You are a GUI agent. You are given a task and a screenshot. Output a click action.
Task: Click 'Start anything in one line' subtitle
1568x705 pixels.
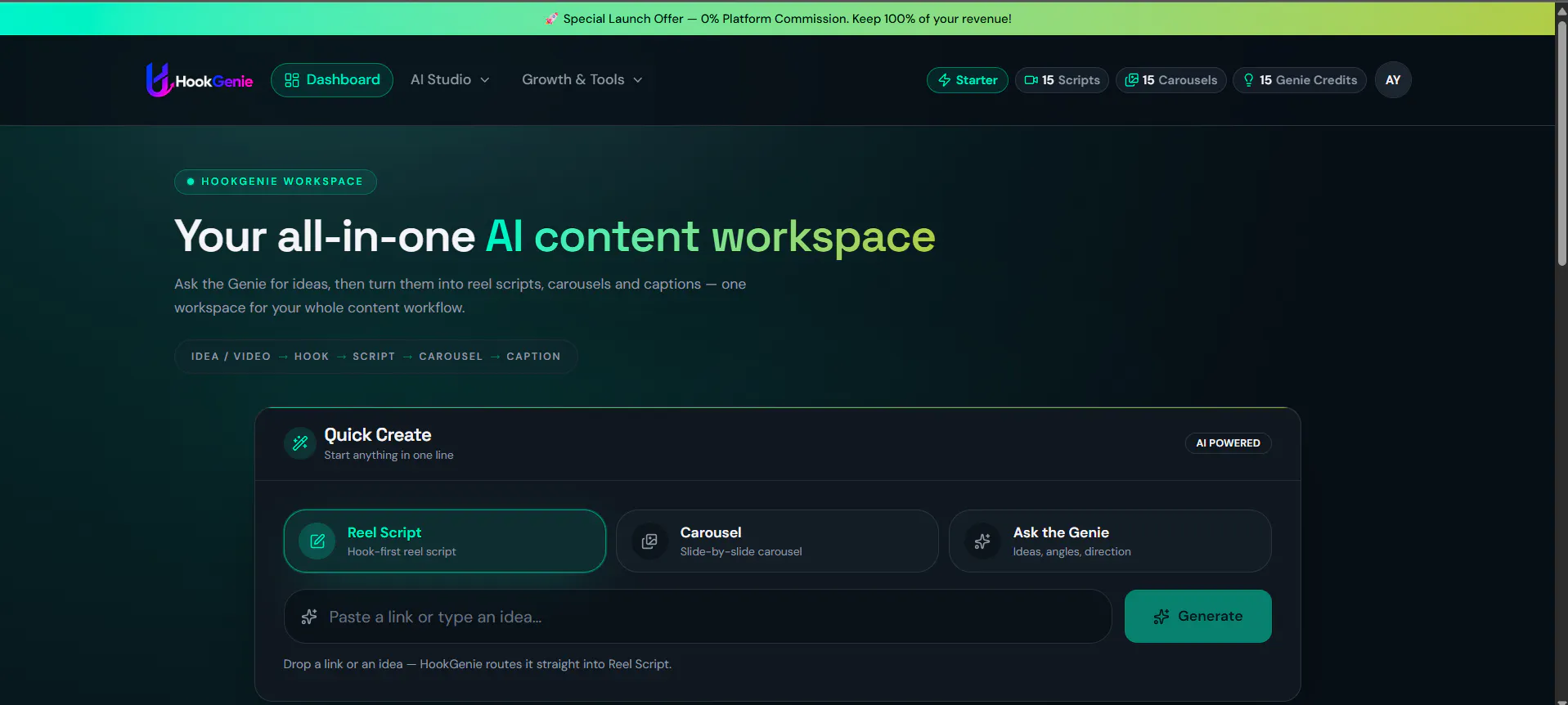coord(389,456)
